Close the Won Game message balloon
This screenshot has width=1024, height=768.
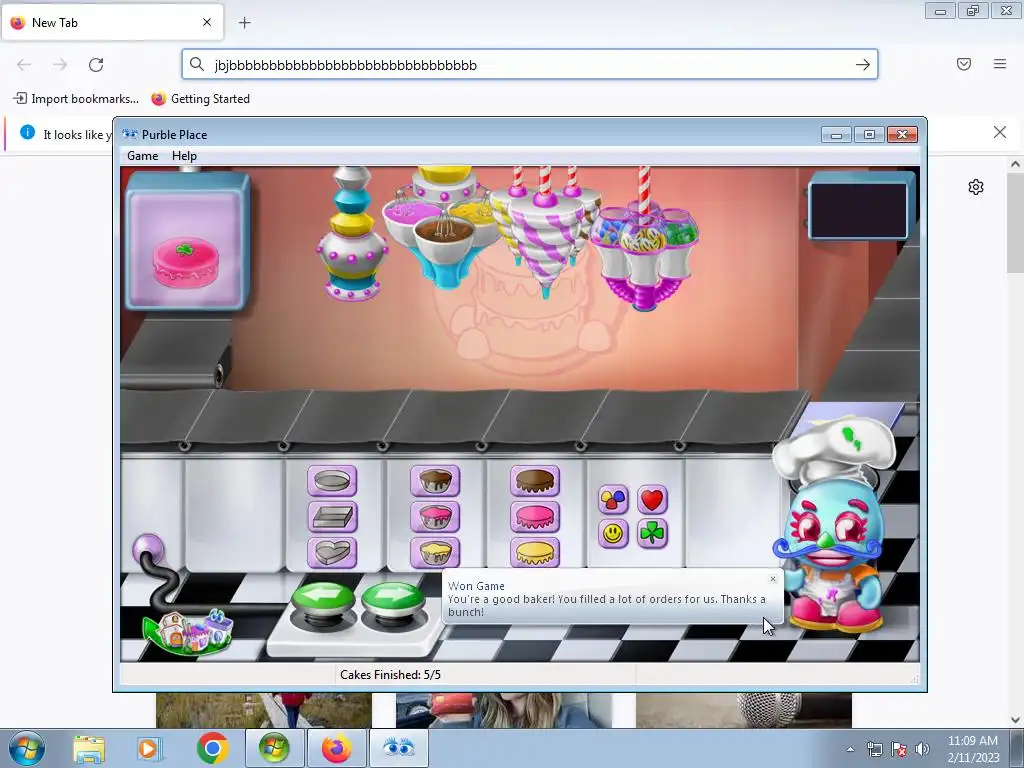[773, 579]
